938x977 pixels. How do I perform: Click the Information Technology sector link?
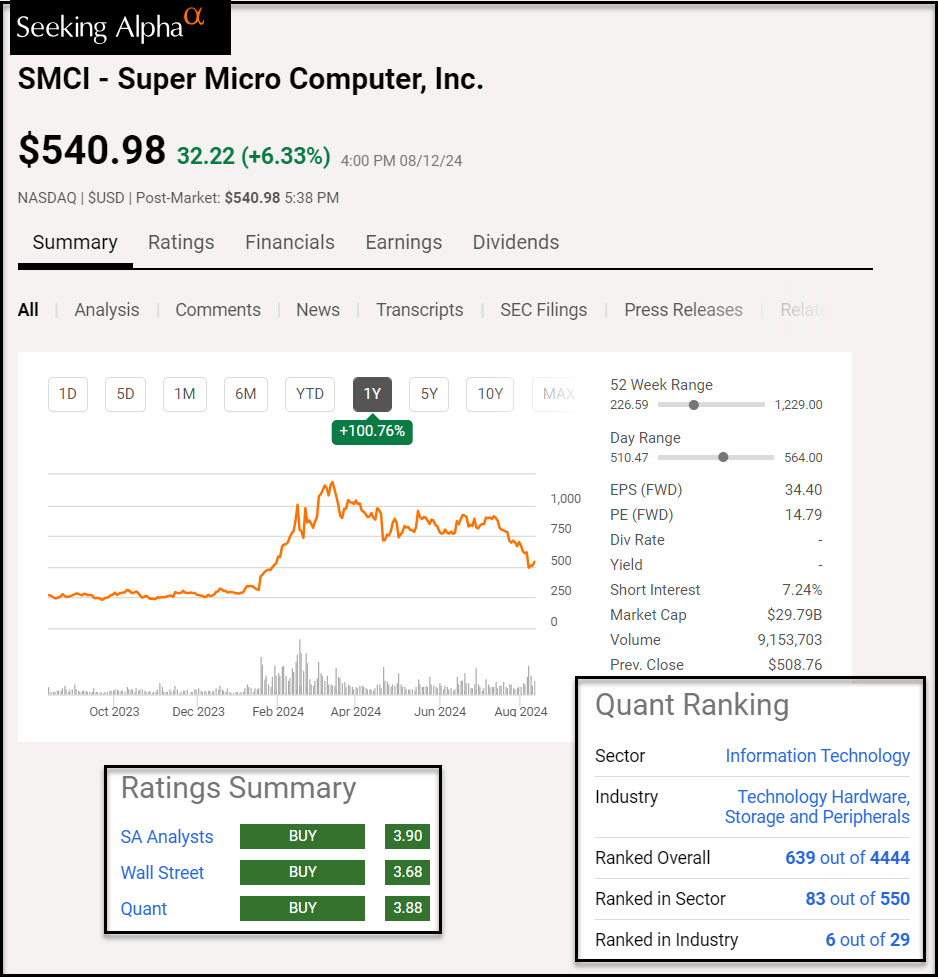pyautogui.click(x=817, y=756)
